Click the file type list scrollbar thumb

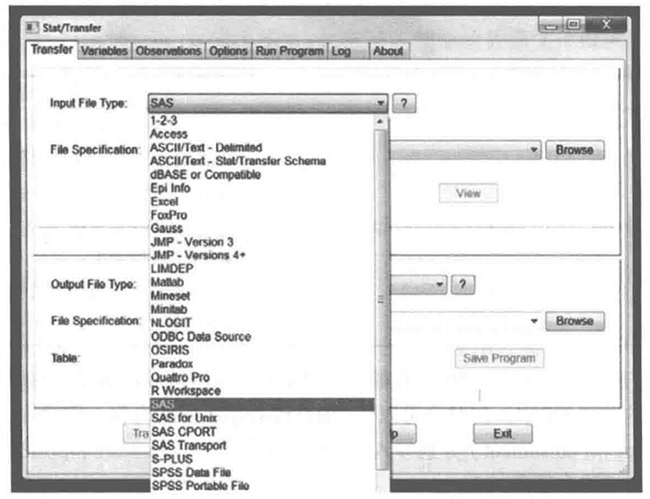pos(380,300)
